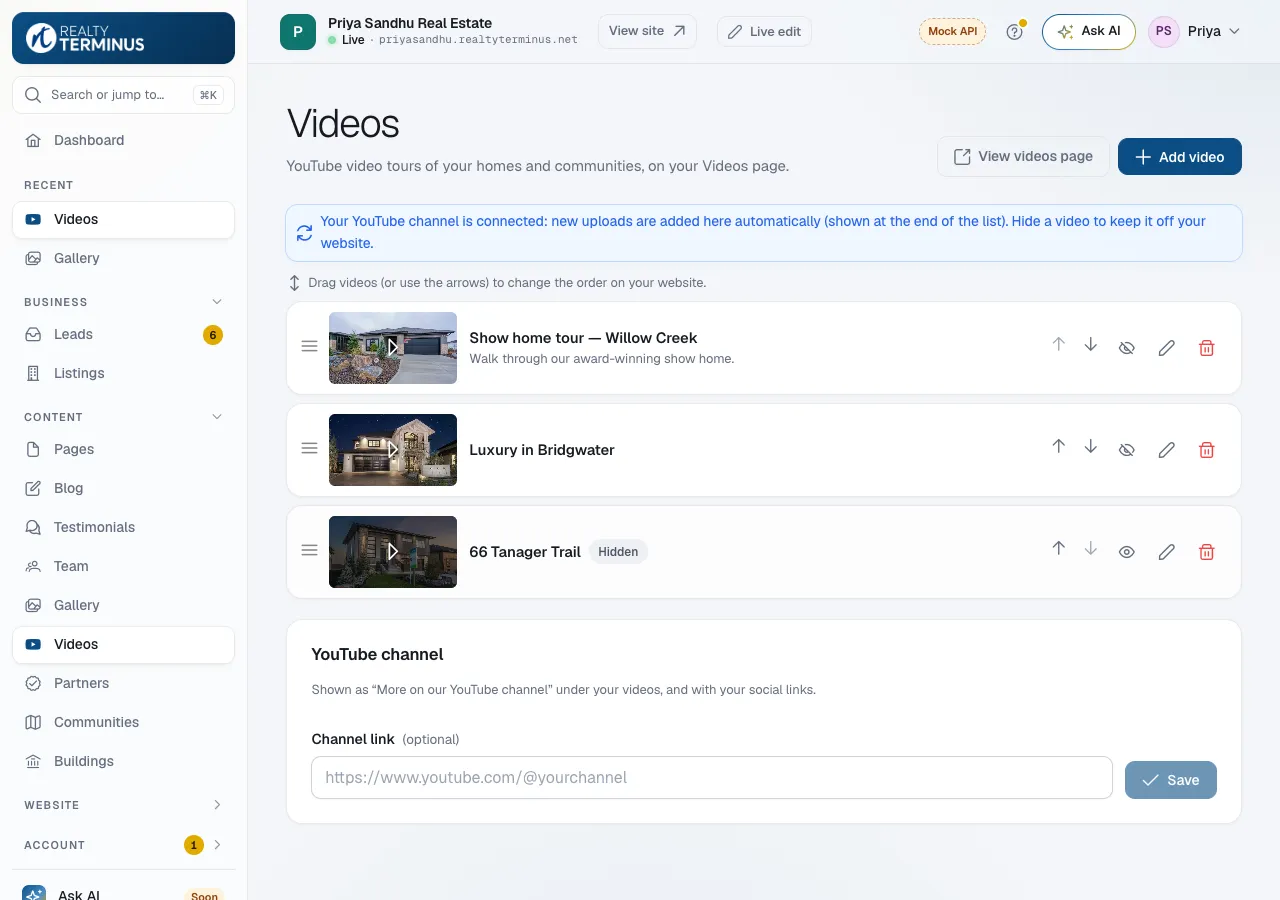The width and height of the screenshot is (1280, 900).
Task: Go to Leads in the sidebar
Action: (123, 334)
